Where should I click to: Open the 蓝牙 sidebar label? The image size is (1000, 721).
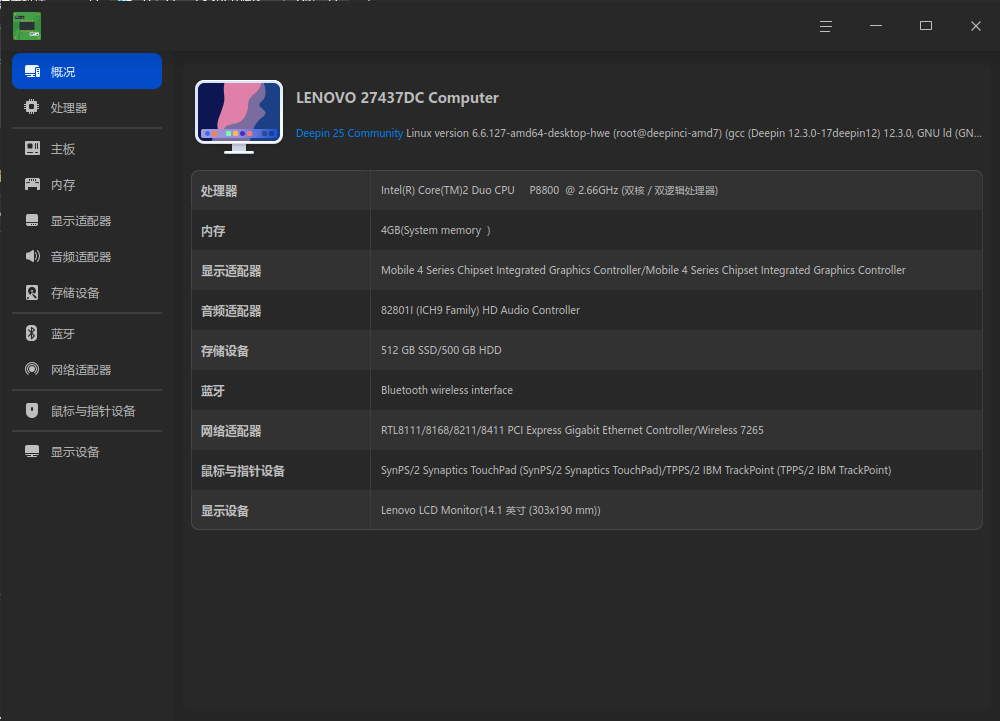63,334
